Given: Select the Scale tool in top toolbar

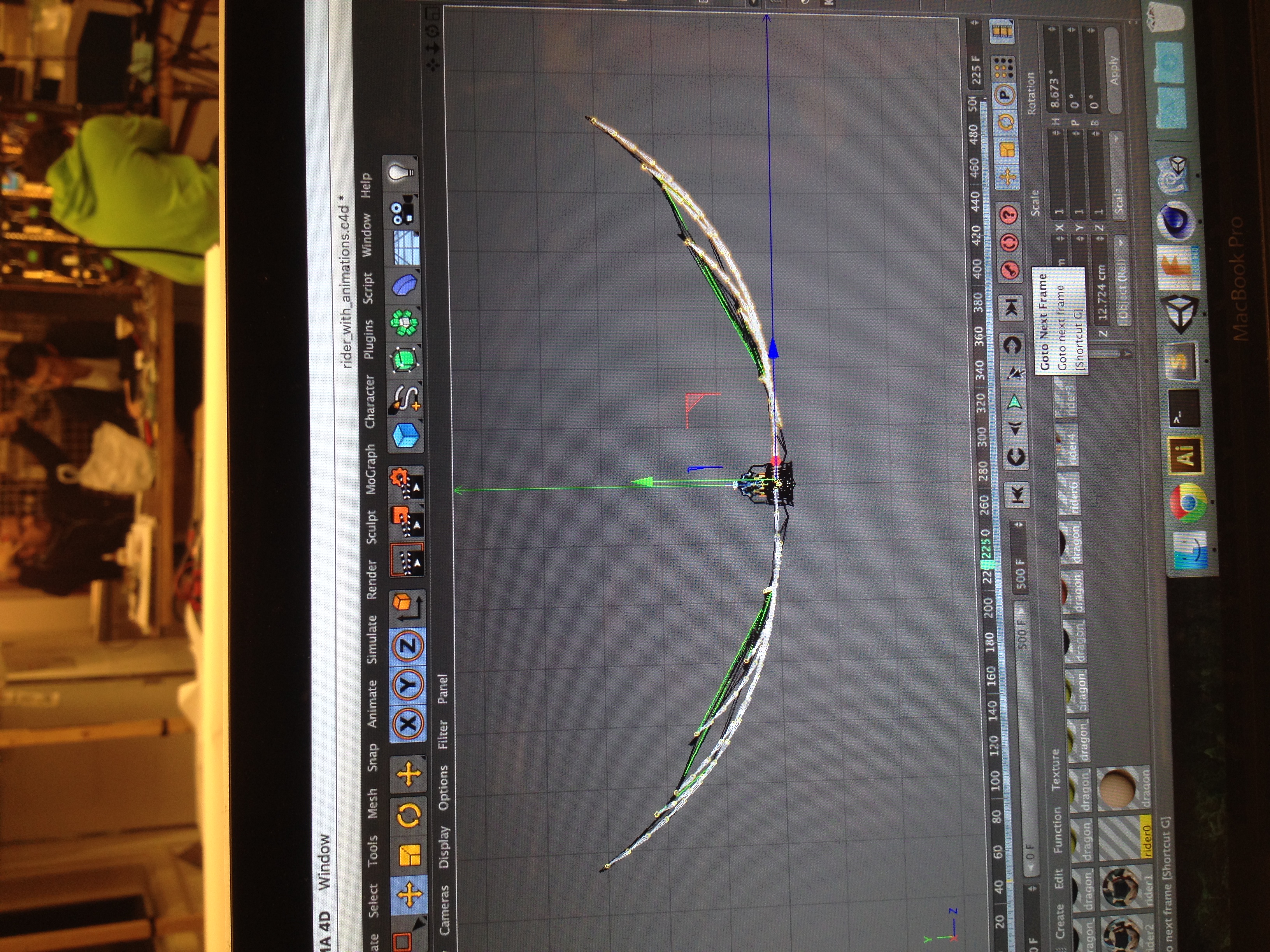Looking at the screenshot, I should 409,855.
